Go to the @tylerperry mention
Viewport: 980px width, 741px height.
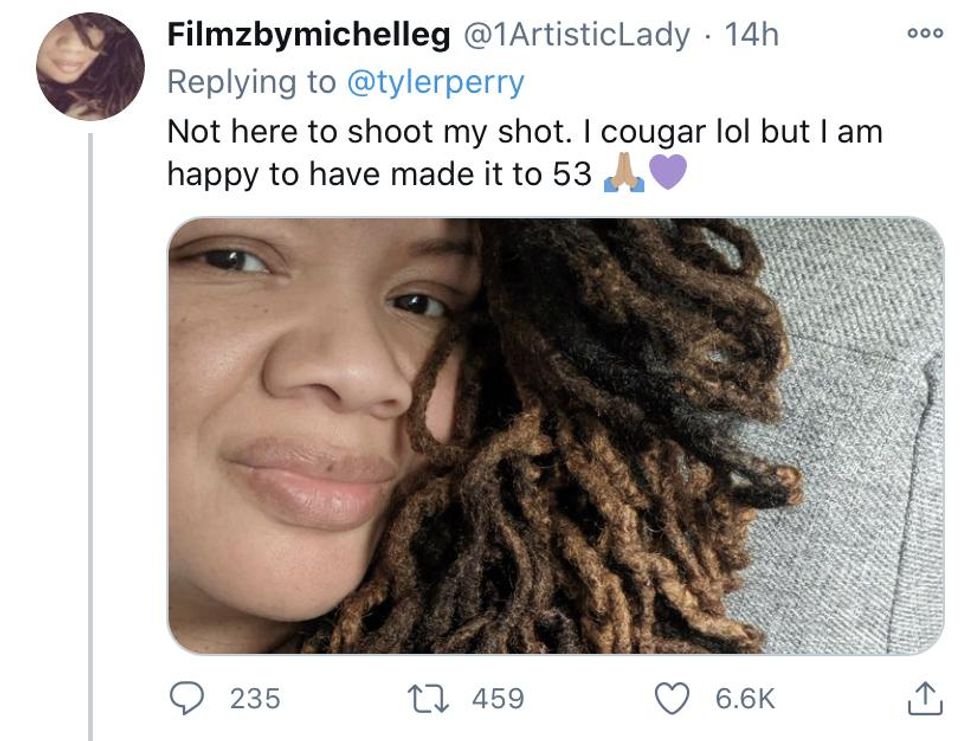point(435,82)
